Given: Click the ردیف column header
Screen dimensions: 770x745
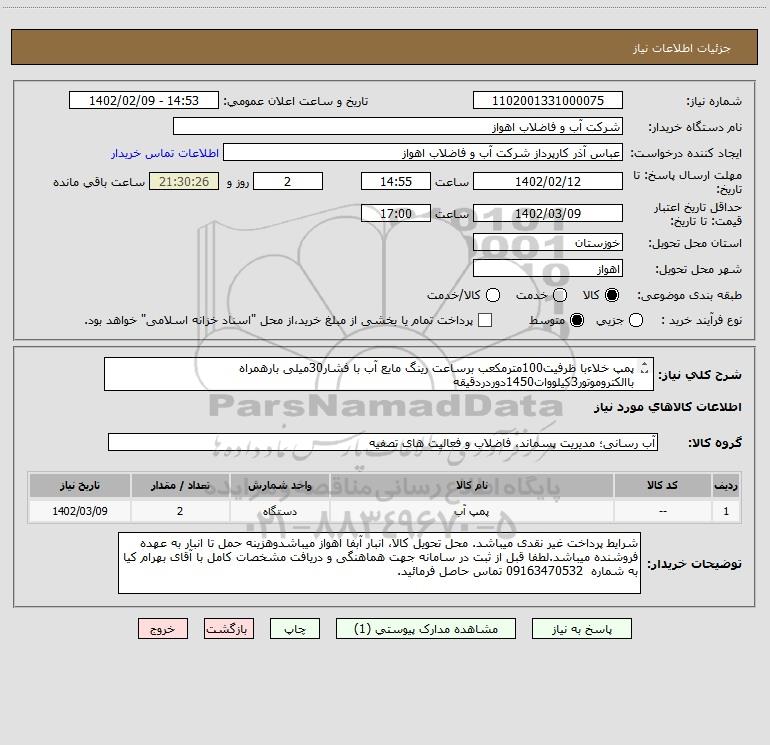Looking at the screenshot, I should click(x=726, y=486).
